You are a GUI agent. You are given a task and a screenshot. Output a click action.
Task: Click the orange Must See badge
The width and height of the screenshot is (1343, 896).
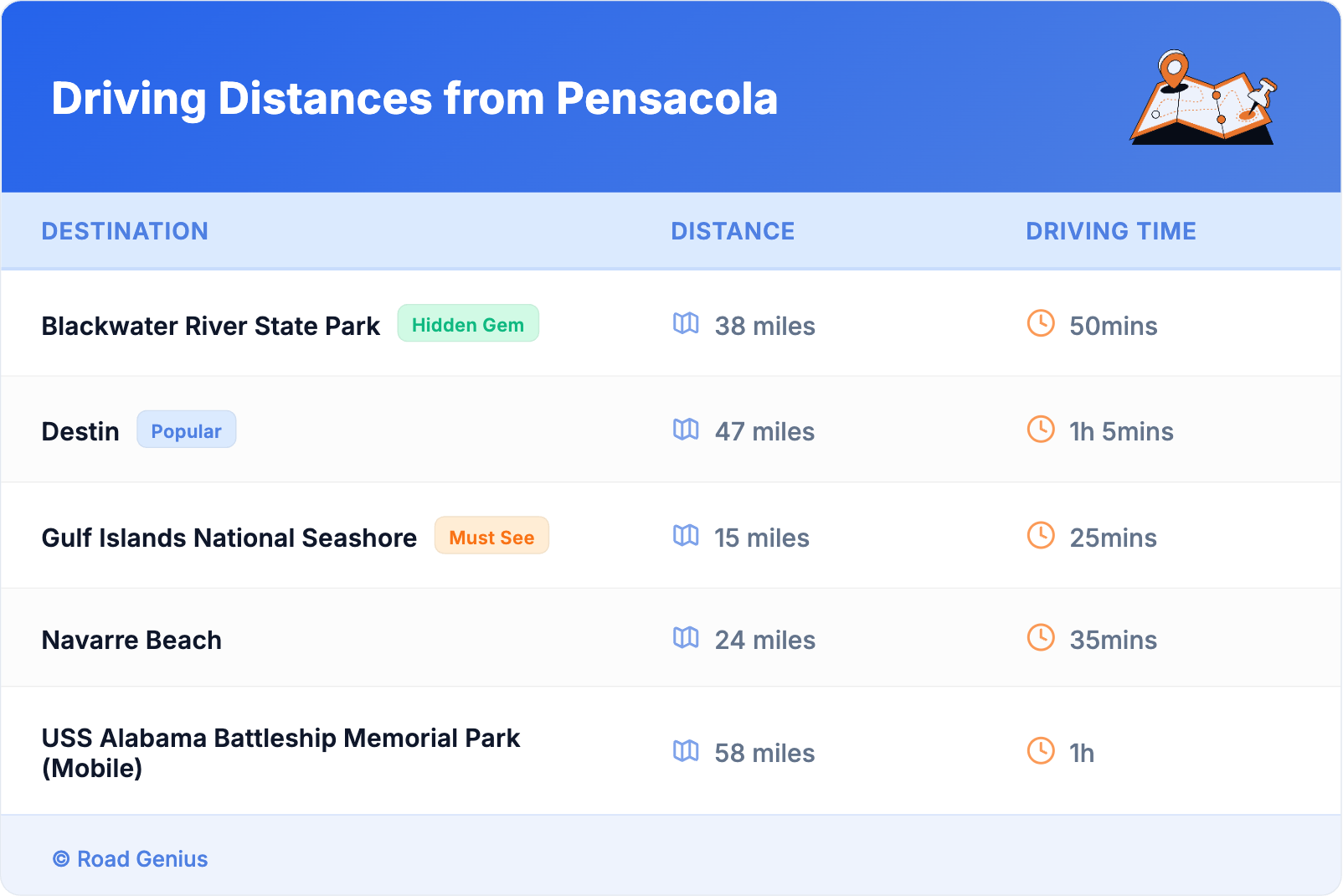point(491,537)
